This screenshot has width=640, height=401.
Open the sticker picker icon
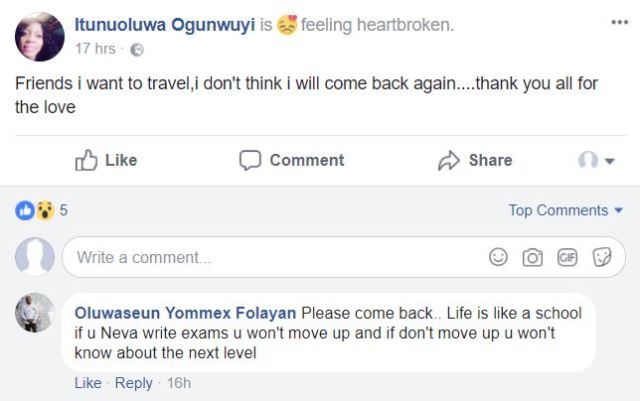602,257
